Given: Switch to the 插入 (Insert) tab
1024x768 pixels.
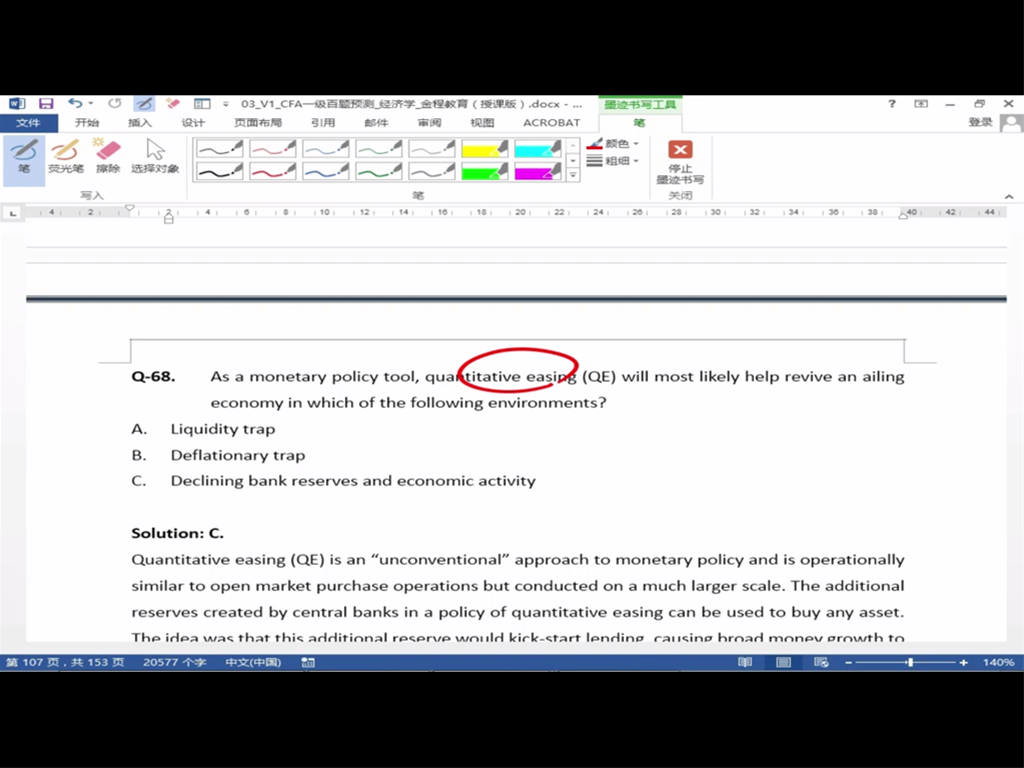Looking at the screenshot, I should click(x=139, y=123).
